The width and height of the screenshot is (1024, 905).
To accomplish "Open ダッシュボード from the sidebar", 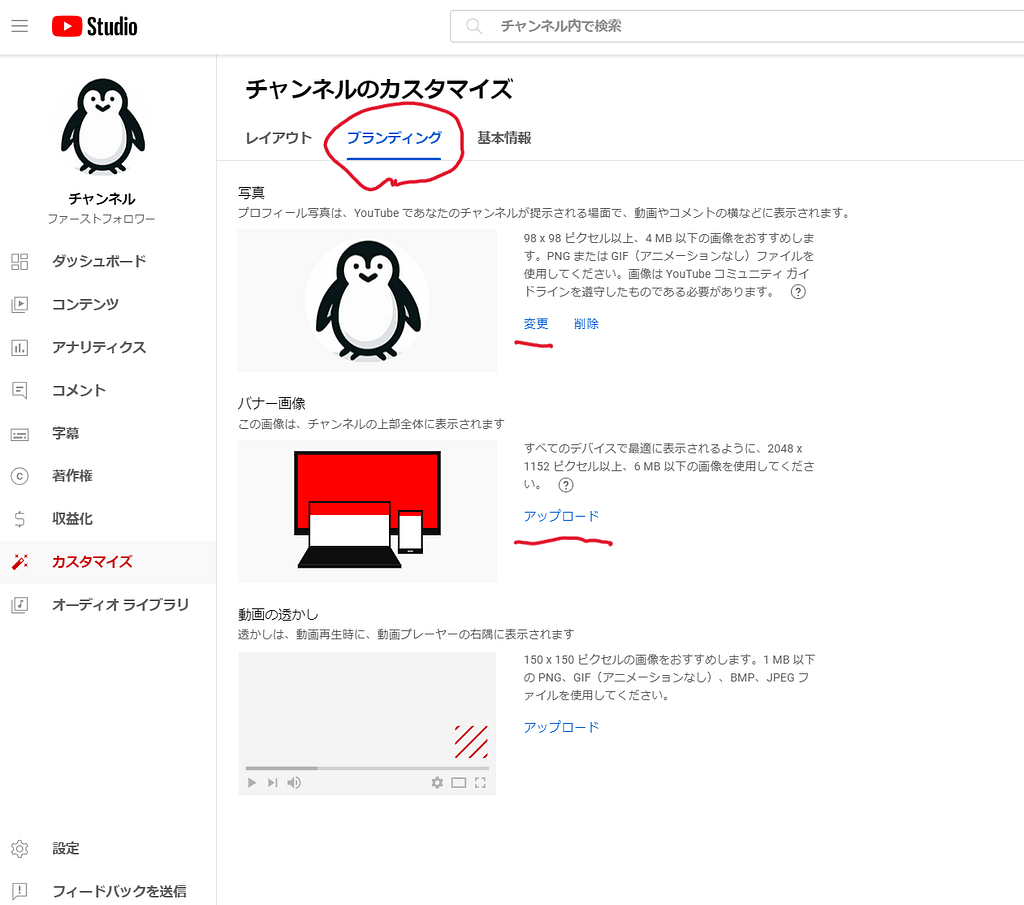I will click(x=99, y=261).
